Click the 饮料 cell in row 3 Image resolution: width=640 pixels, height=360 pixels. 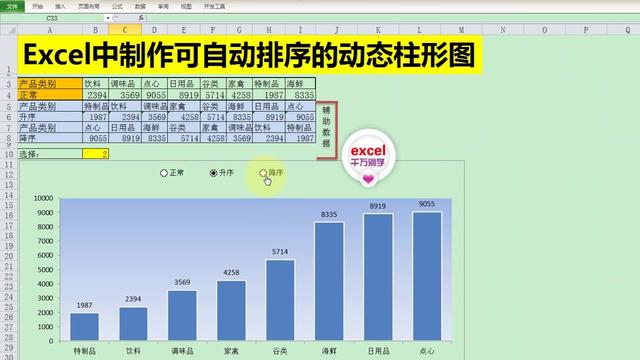(96, 84)
